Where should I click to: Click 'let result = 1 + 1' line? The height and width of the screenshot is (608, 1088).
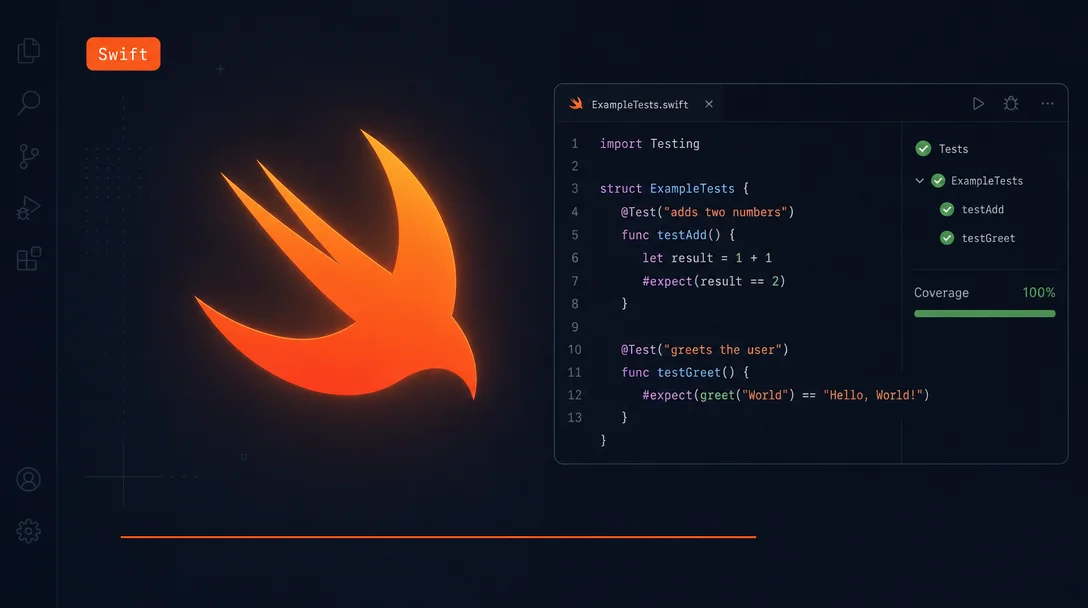coord(707,258)
